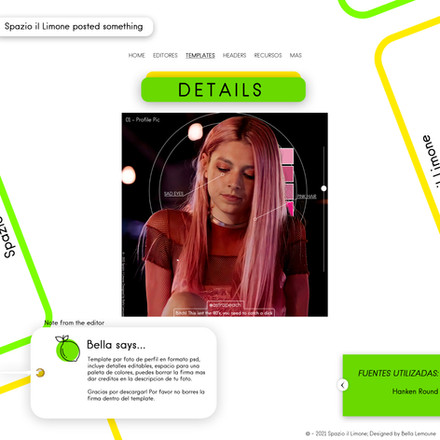Click the white slider knob on image

point(324,188)
